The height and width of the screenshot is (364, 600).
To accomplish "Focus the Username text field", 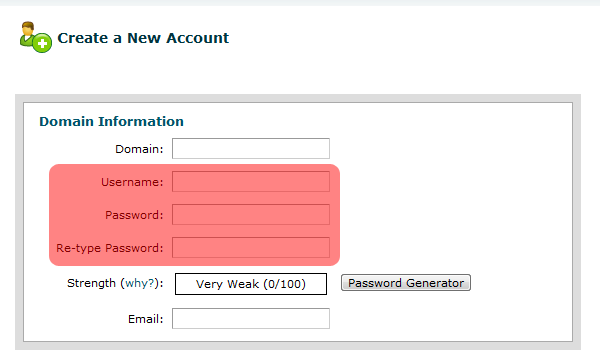I will [251, 181].
